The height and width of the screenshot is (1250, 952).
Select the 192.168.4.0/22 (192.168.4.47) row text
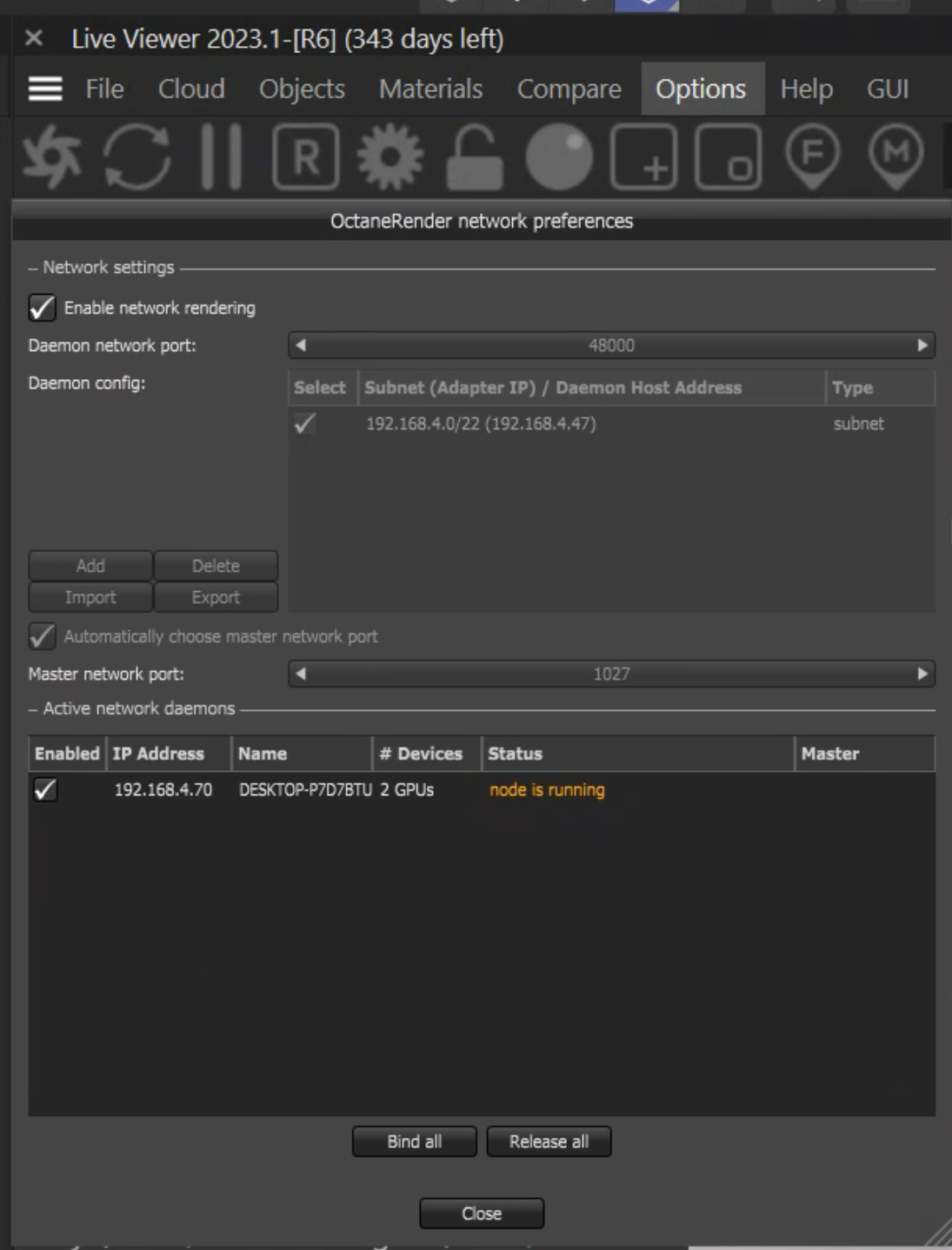pos(481,423)
